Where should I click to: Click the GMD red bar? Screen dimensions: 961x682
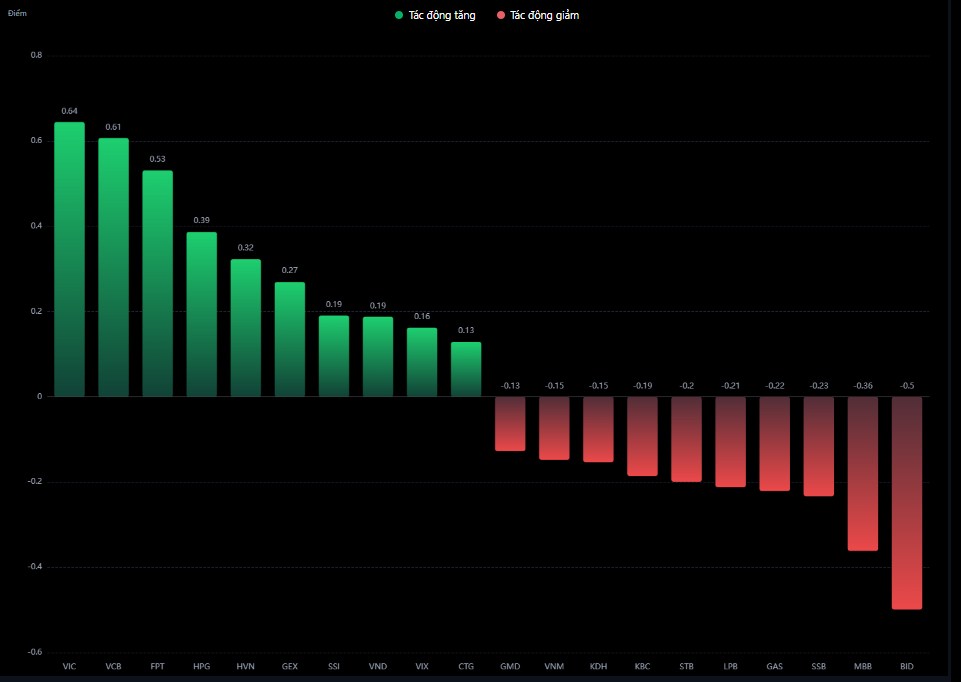tap(510, 424)
